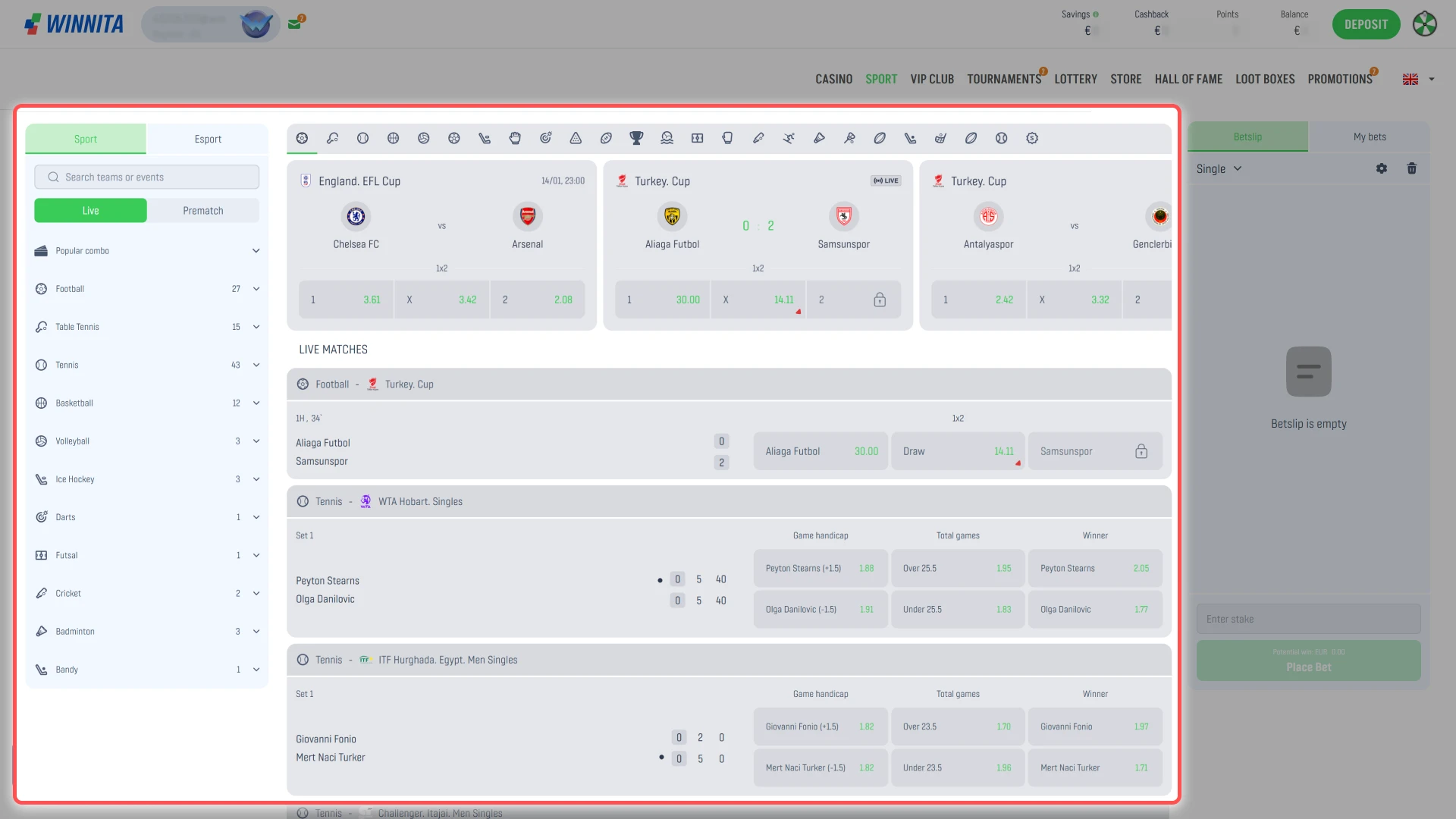Click the DEPOSIT button
The height and width of the screenshot is (819, 1456).
click(1366, 24)
